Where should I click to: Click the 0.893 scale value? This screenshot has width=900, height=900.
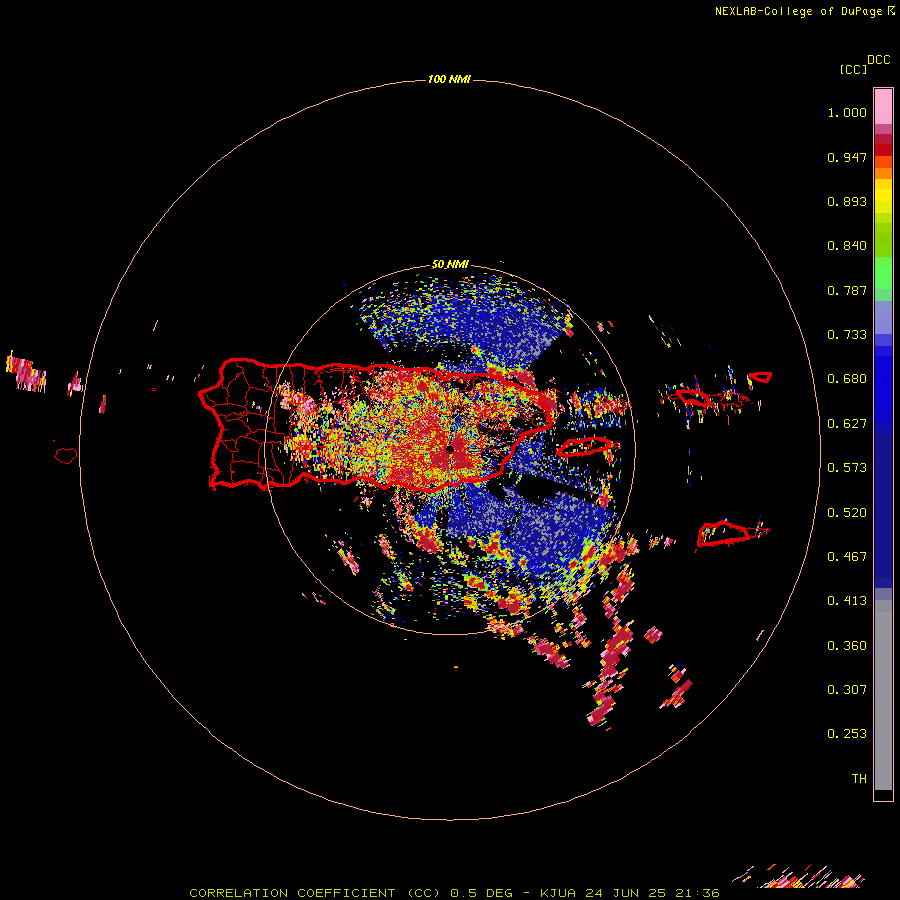847,201
